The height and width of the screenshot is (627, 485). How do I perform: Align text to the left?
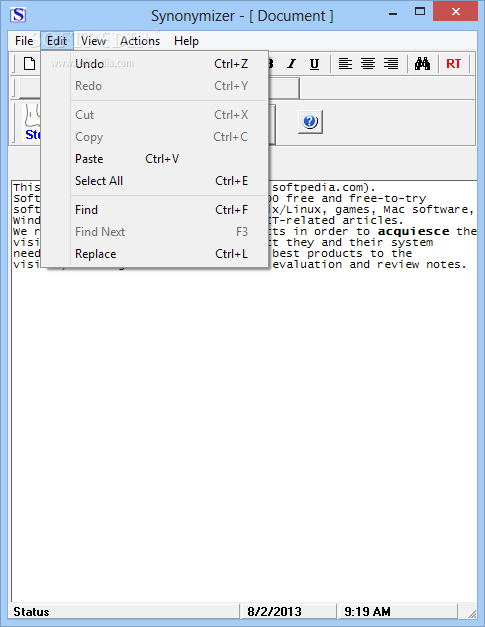[345, 64]
